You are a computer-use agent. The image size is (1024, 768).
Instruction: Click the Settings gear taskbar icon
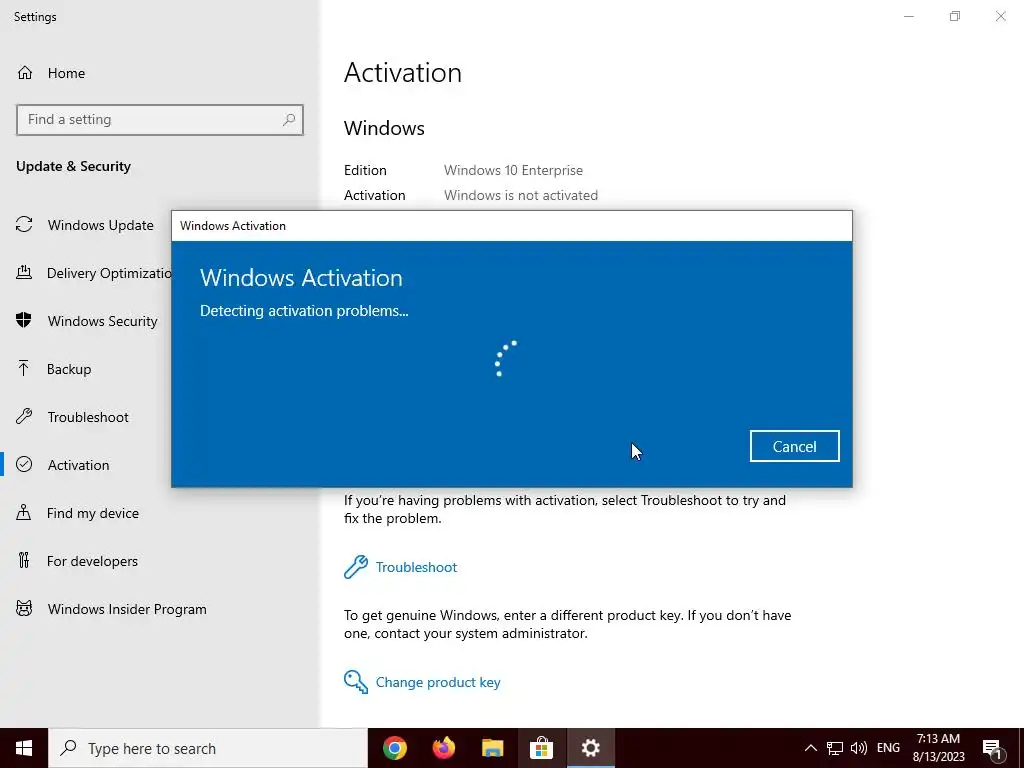point(590,748)
